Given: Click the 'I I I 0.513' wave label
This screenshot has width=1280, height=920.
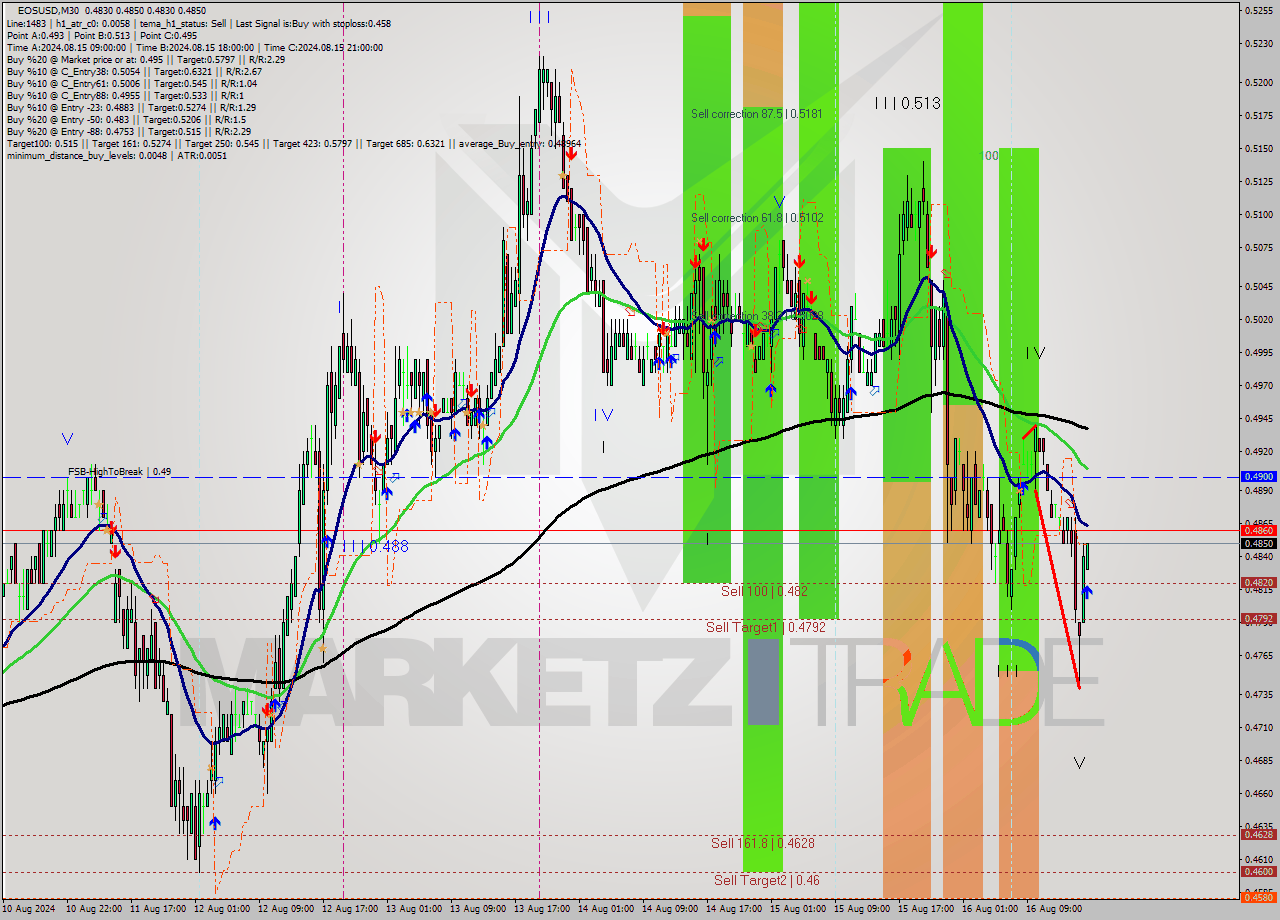Looking at the screenshot, I should tap(907, 102).
